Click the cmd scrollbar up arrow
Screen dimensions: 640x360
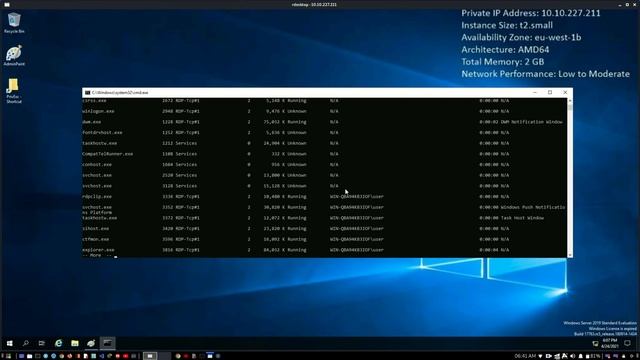pos(570,100)
